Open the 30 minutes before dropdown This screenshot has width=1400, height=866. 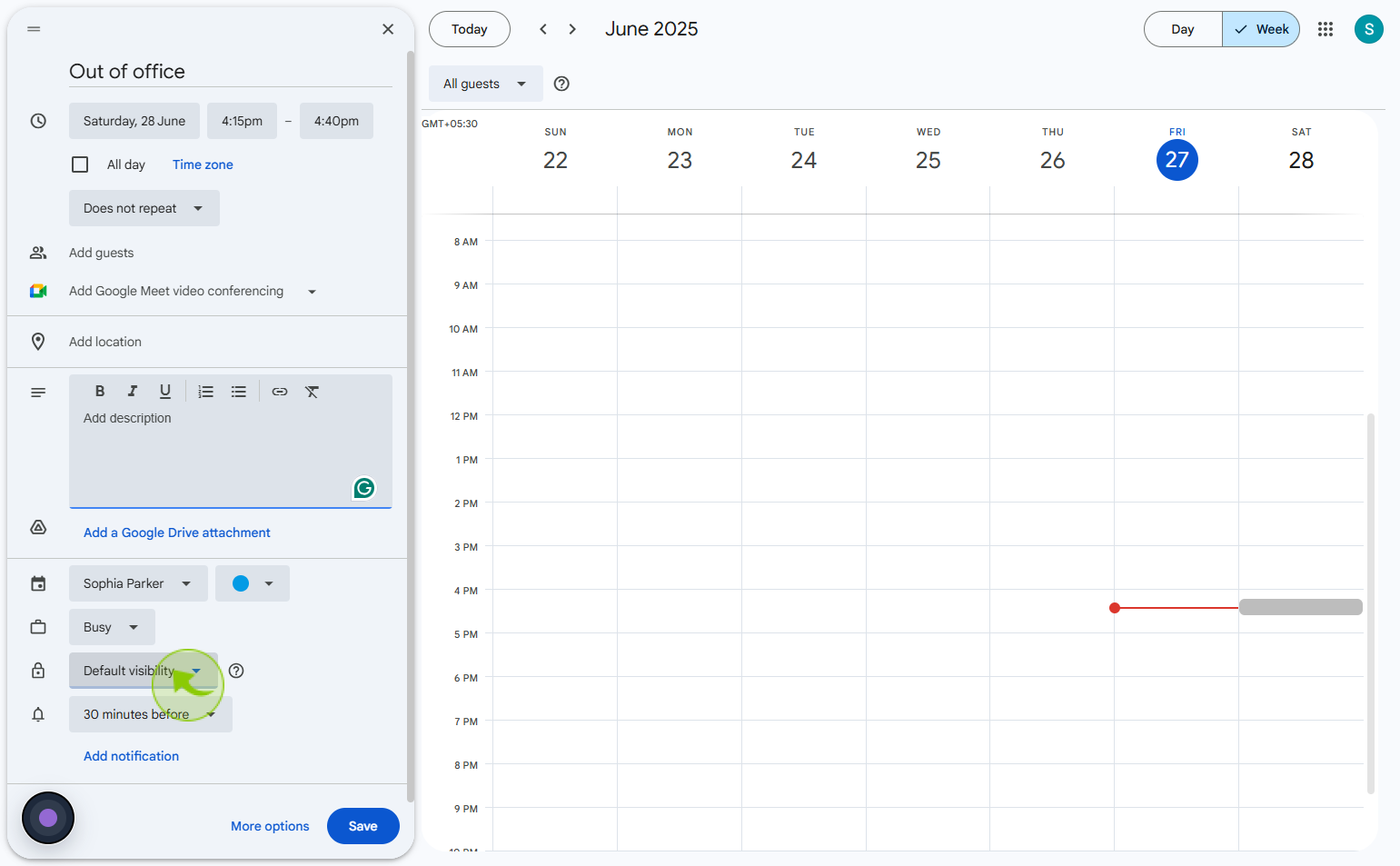(x=151, y=714)
